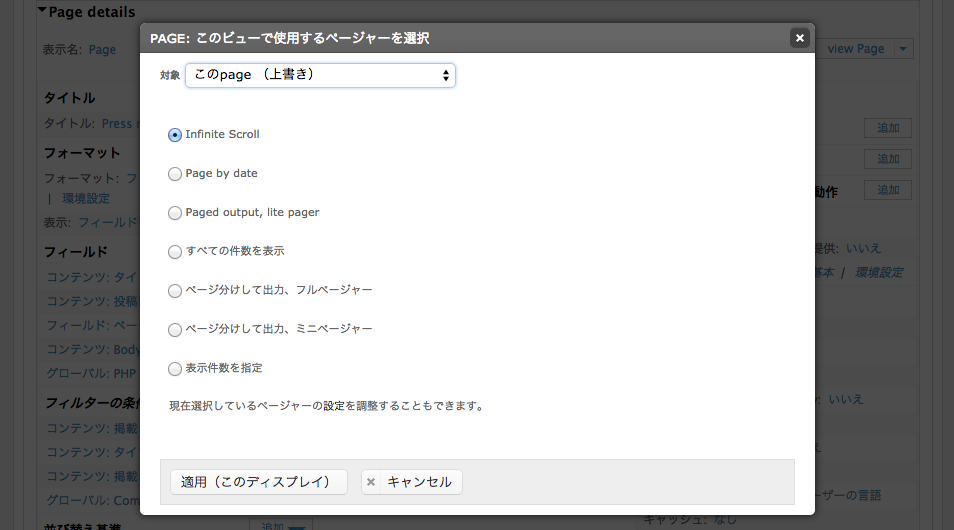Select the Infinite Scroll pager option
This screenshot has height=530, width=954.
[175, 135]
